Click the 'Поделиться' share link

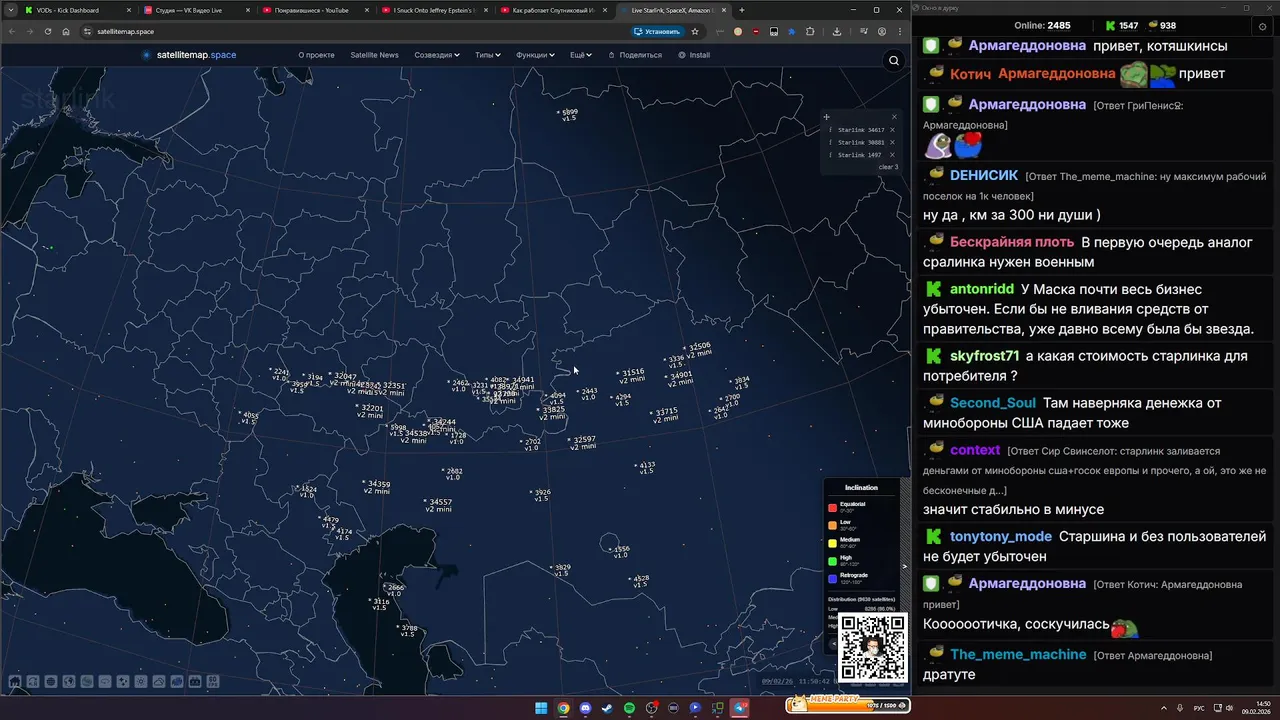pyautogui.click(x=634, y=55)
